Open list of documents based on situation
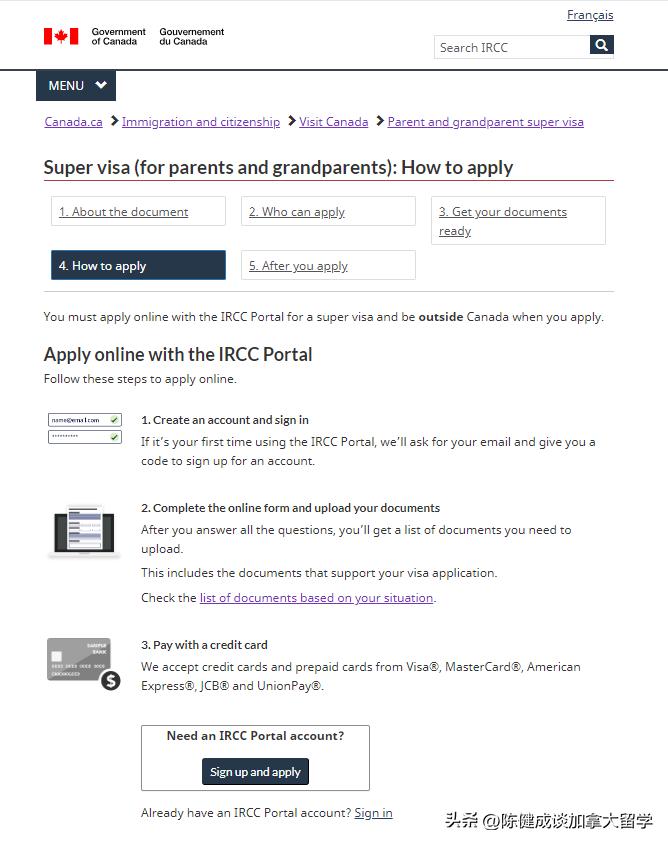 [317, 598]
